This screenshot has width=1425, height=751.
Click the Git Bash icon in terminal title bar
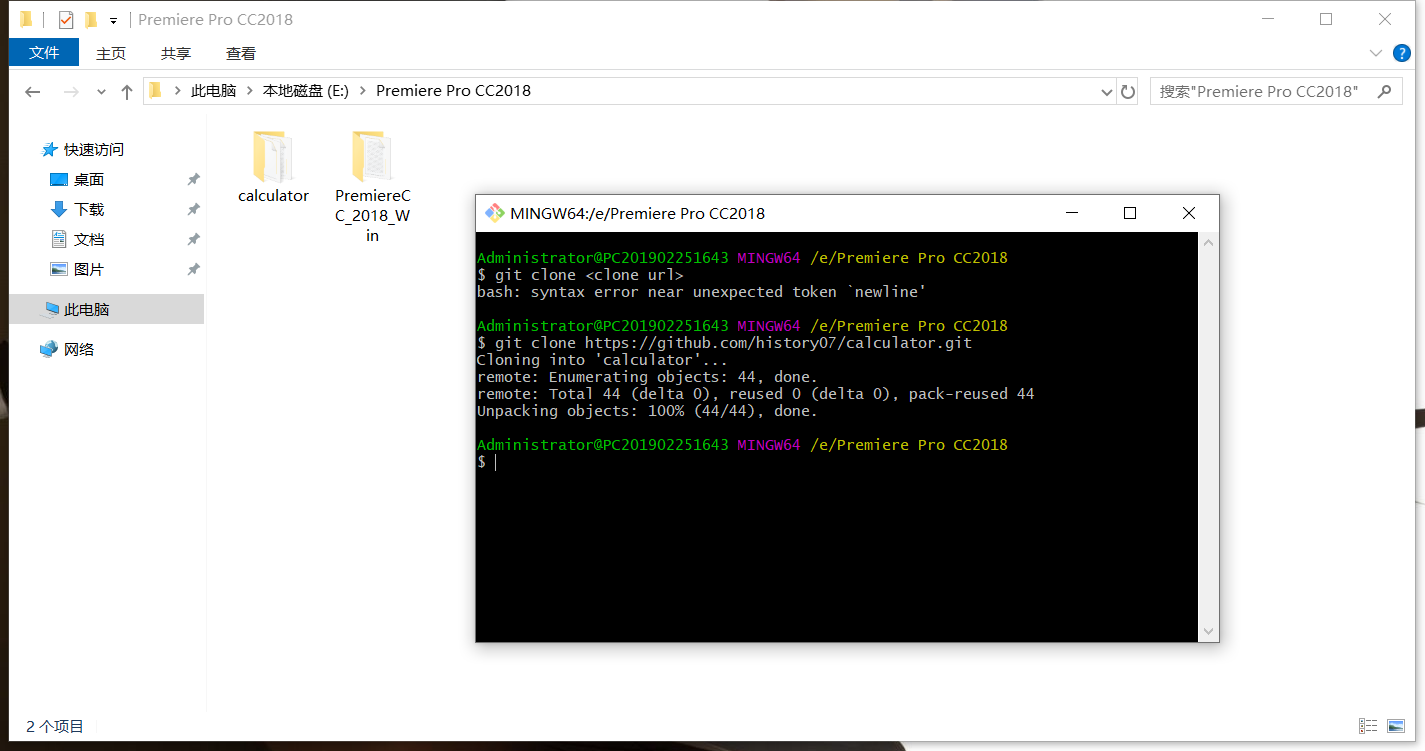pyautogui.click(x=494, y=213)
